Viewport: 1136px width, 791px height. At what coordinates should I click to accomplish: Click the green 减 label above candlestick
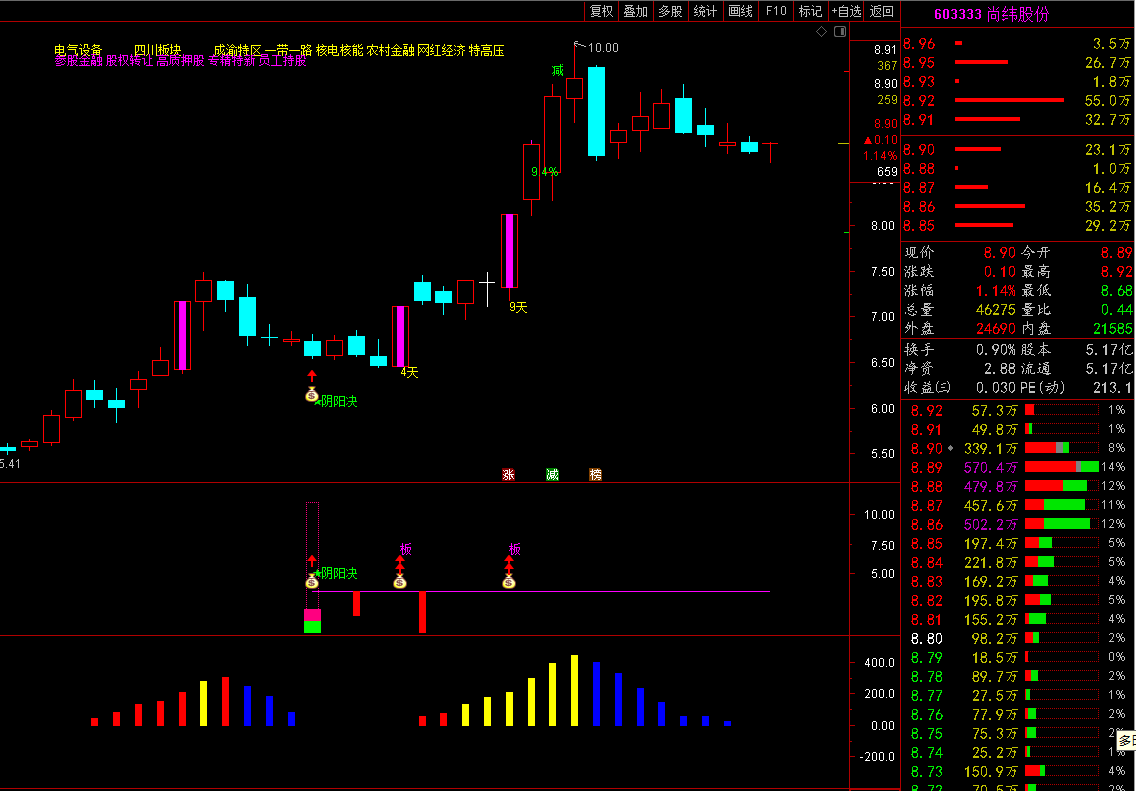[557, 70]
